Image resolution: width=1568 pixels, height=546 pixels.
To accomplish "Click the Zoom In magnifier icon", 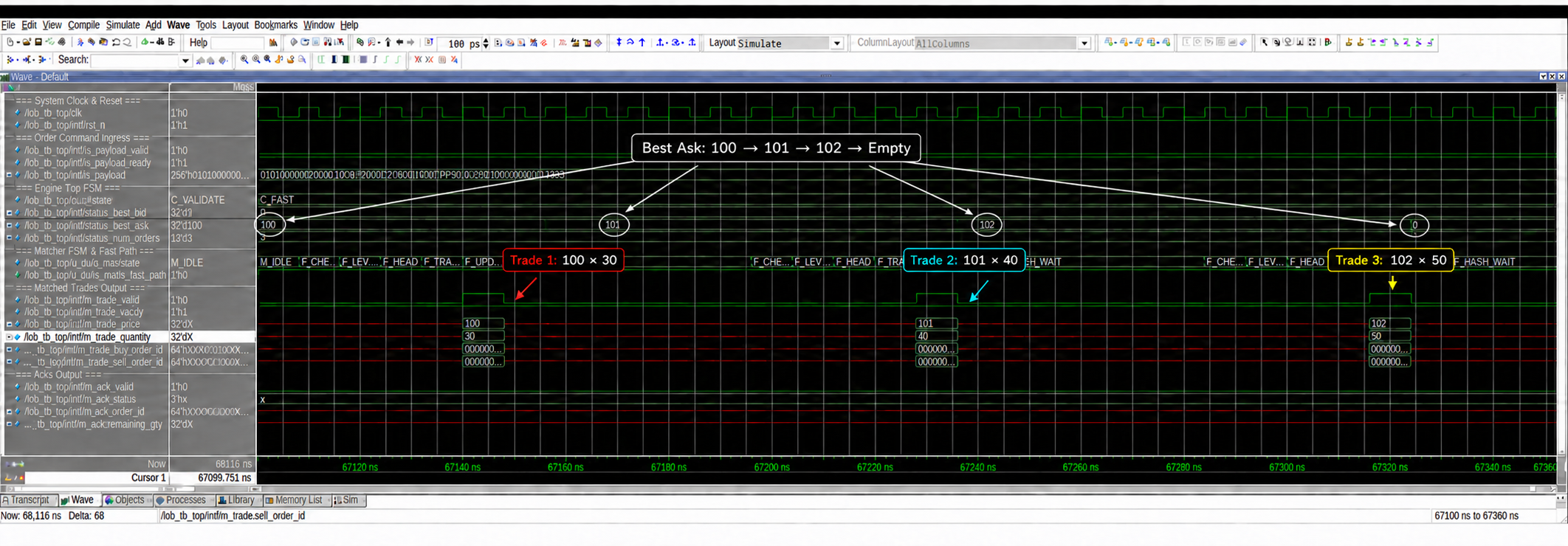I will [244, 60].
